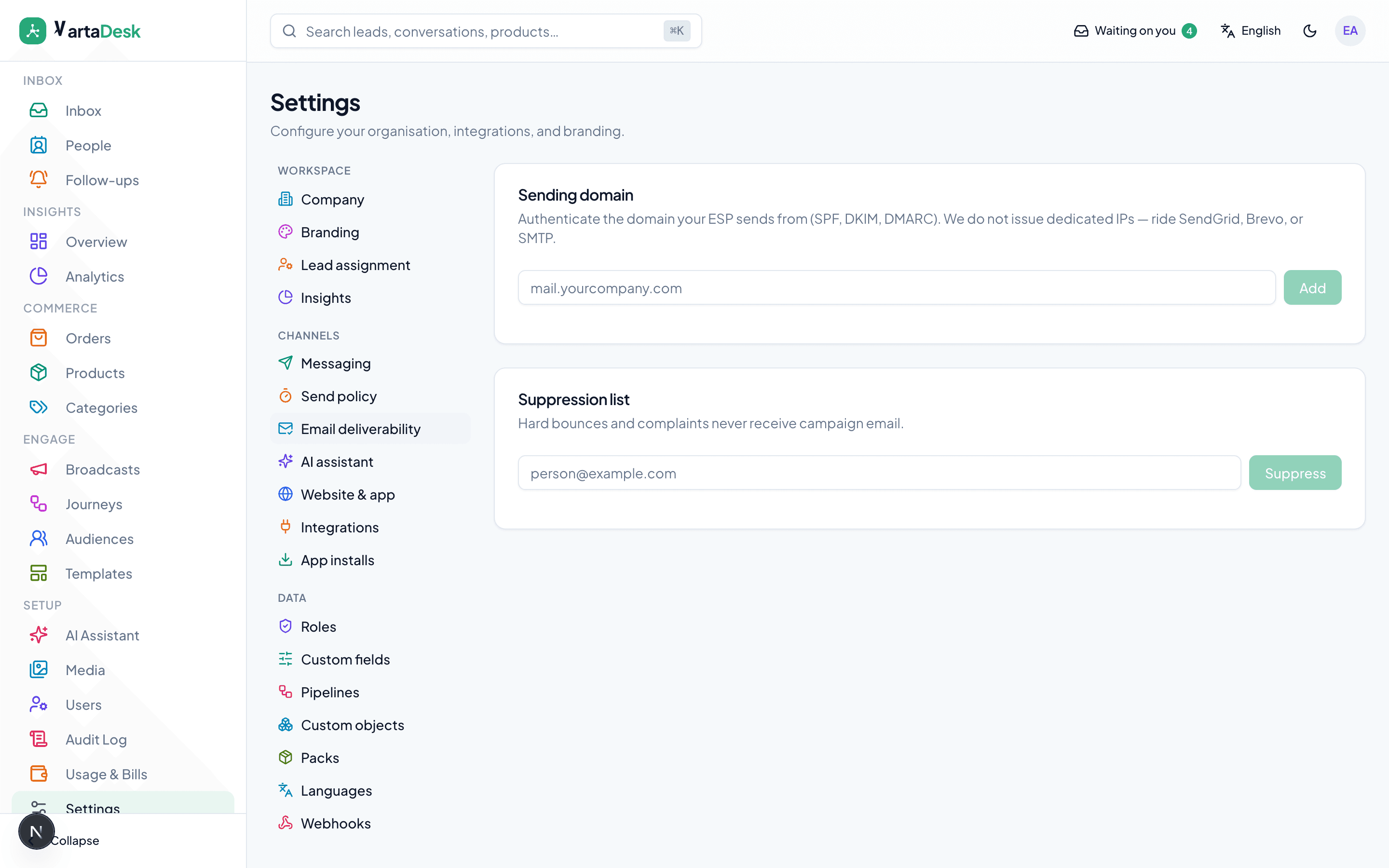Viewport: 1389px width, 868px height.
Task: Open App installs settings
Action: click(x=369, y=560)
